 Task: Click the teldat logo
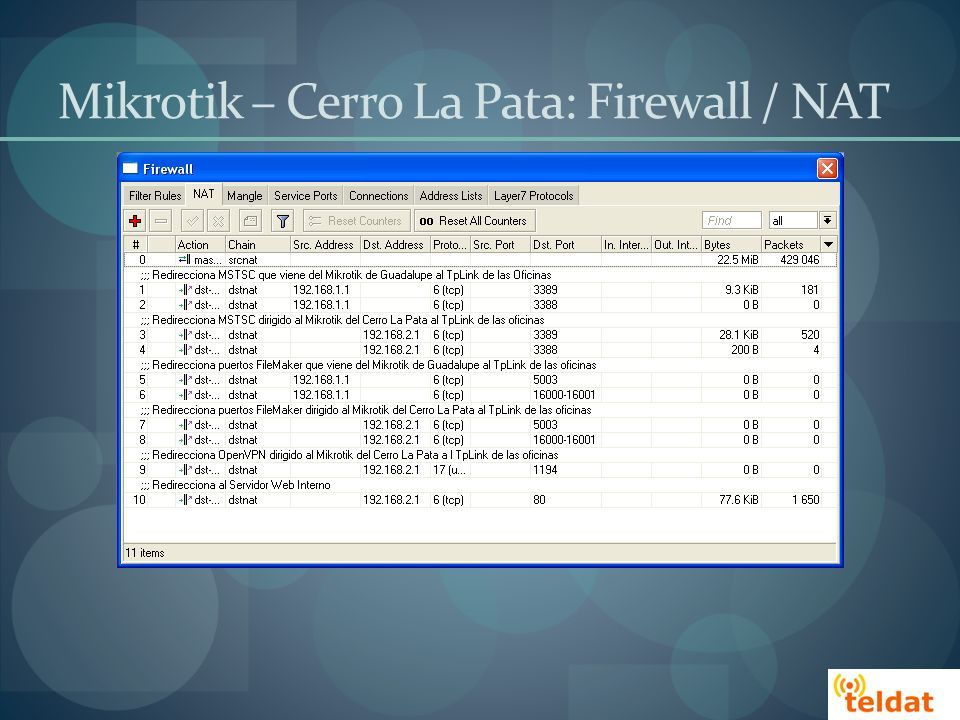point(883,694)
